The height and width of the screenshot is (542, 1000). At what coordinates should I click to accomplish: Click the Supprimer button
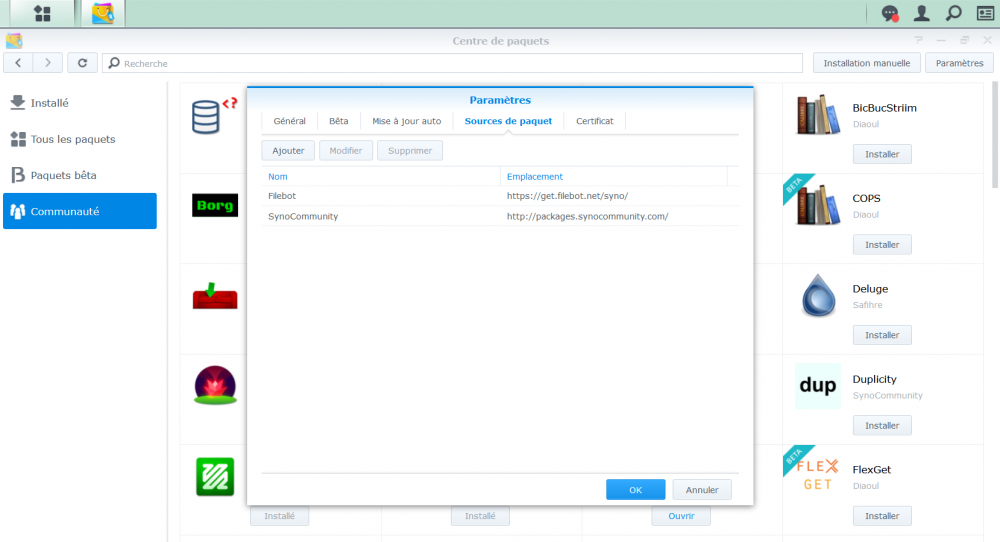[x=410, y=150]
